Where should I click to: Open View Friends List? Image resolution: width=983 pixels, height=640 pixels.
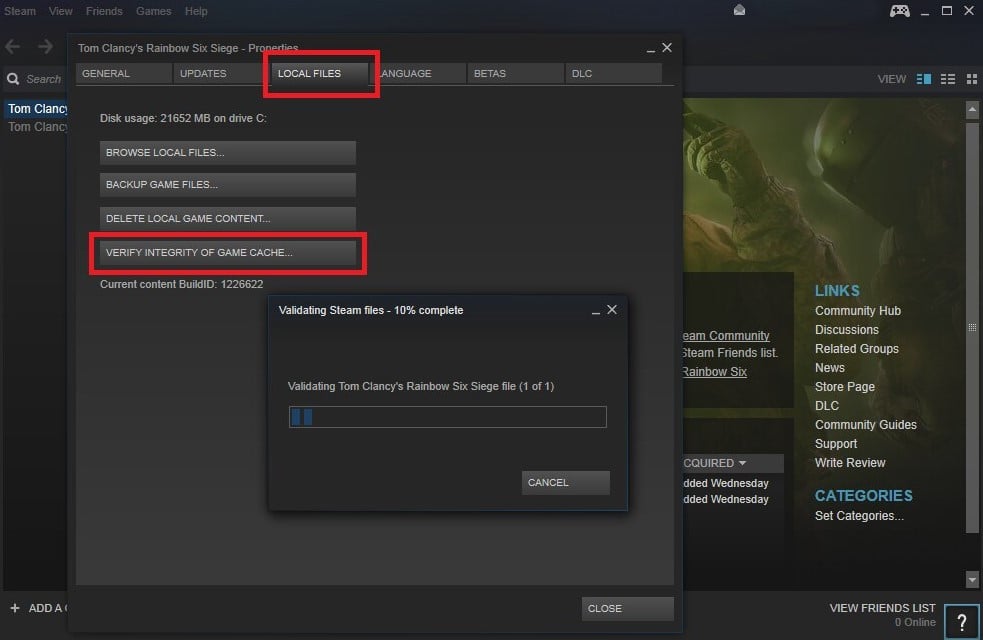click(882, 608)
